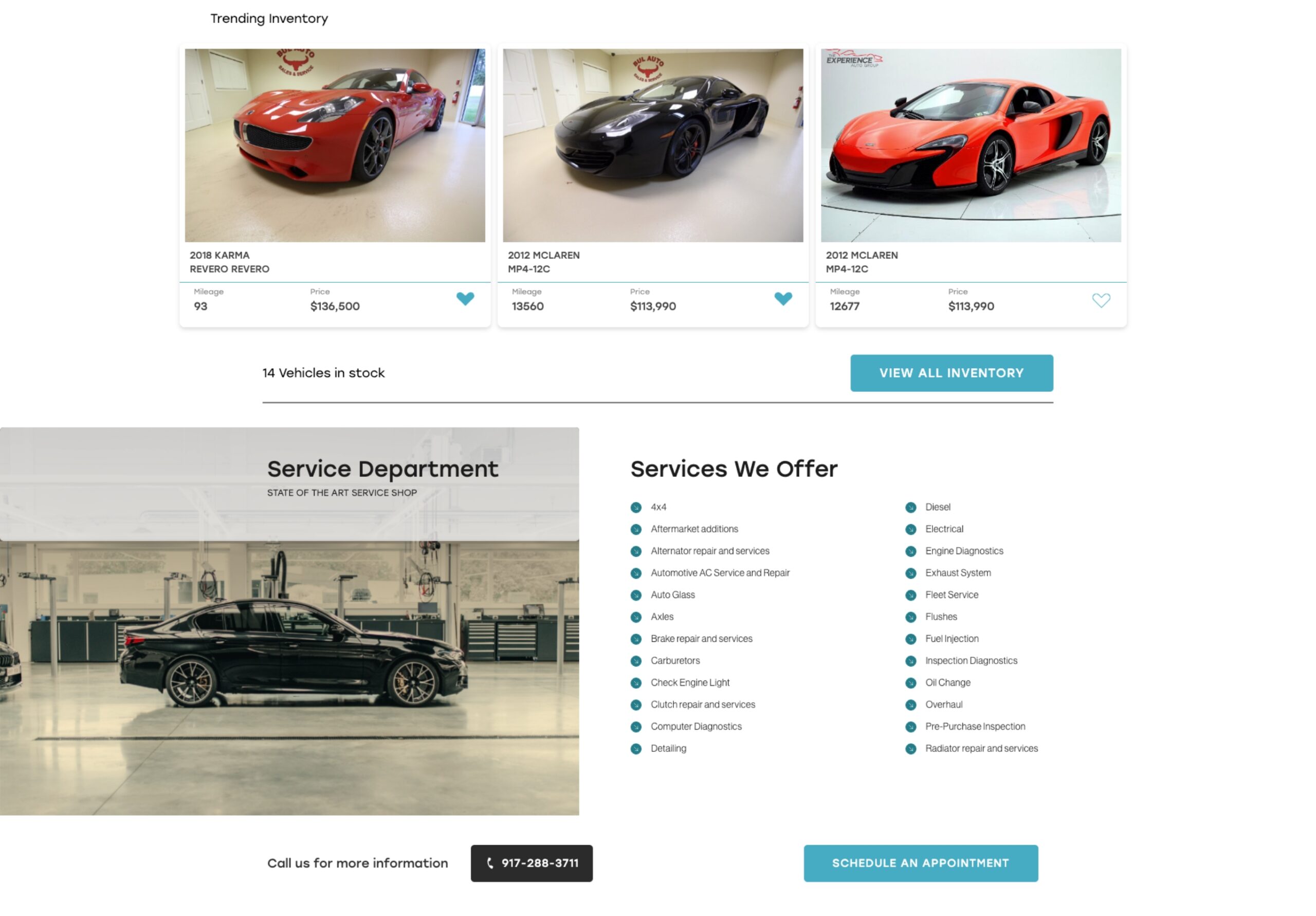The height and width of the screenshot is (916, 1316).
Task: Open the red Karma Revero photo
Action: [x=335, y=145]
